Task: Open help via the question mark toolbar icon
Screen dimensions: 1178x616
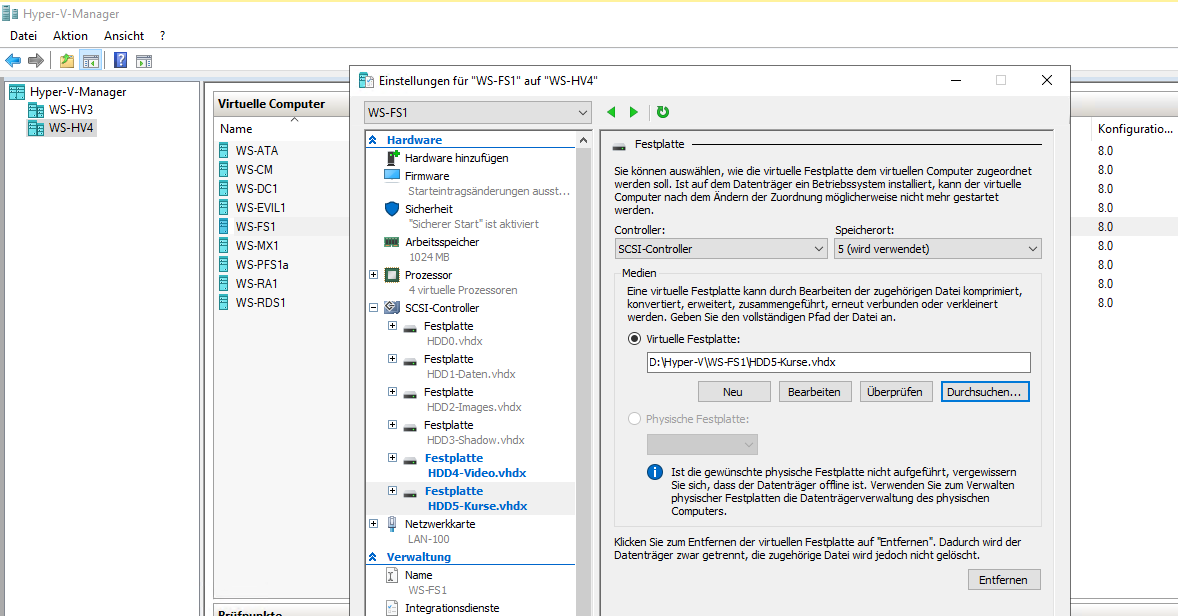Action: pyautogui.click(x=120, y=61)
